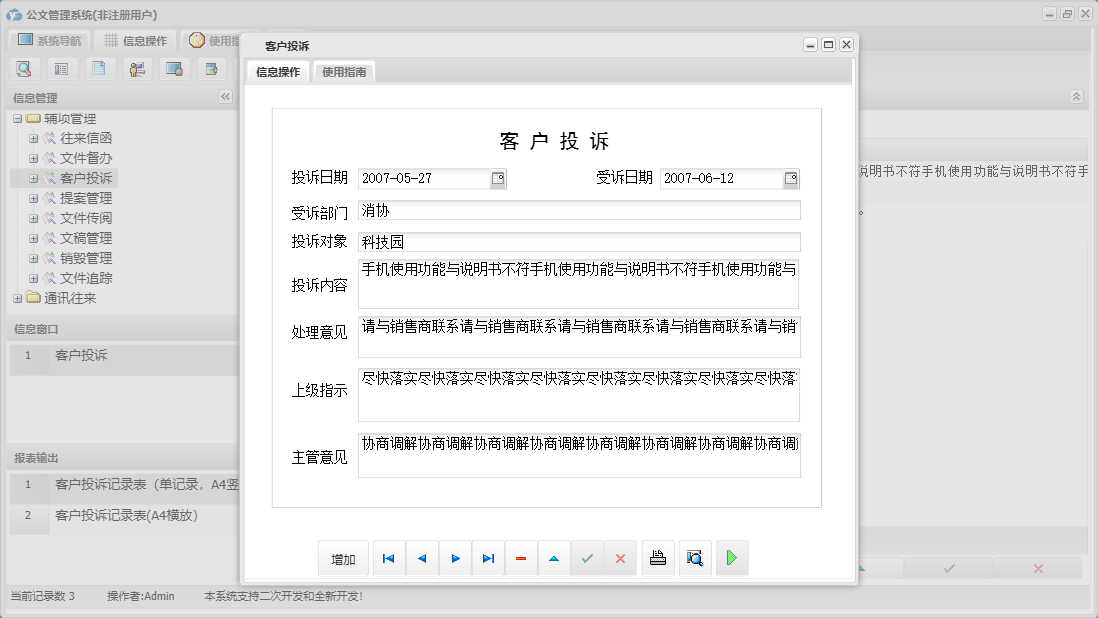The image size is (1098, 618).
Task: Click the new document toolbar icon
Action: point(98,68)
